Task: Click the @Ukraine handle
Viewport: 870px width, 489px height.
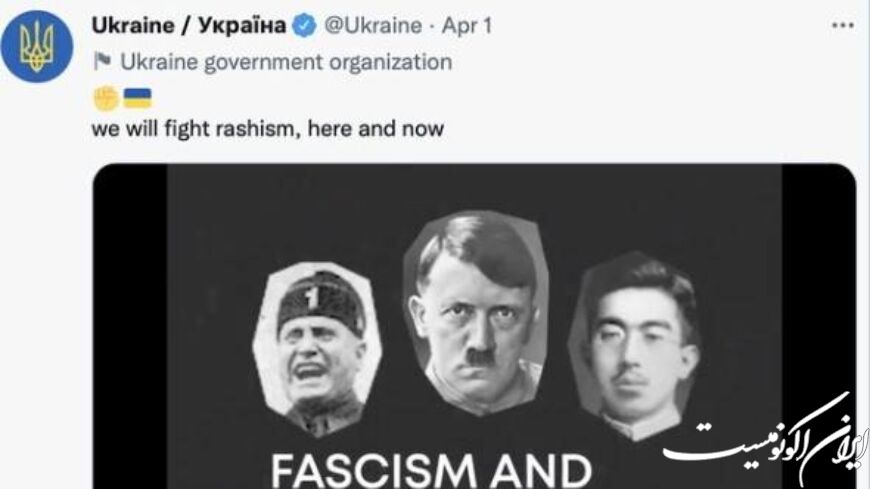Action: point(373,26)
